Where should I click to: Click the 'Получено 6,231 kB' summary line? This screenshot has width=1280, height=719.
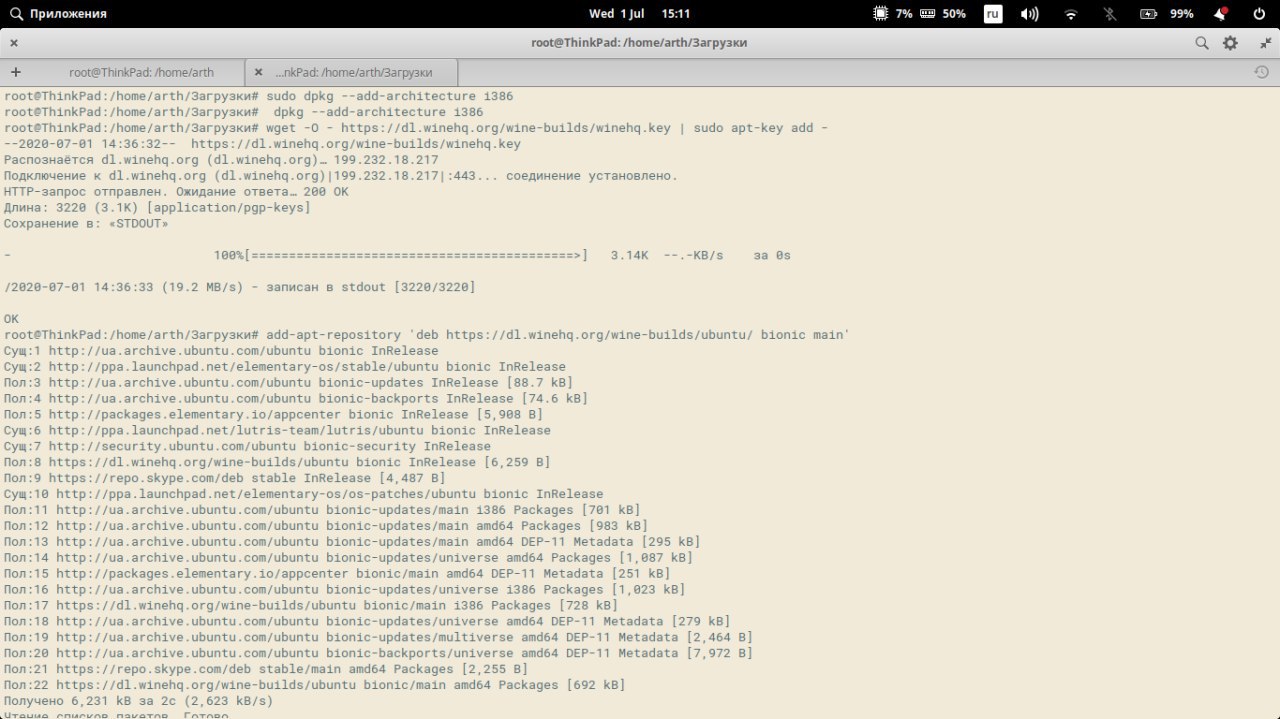point(138,701)
